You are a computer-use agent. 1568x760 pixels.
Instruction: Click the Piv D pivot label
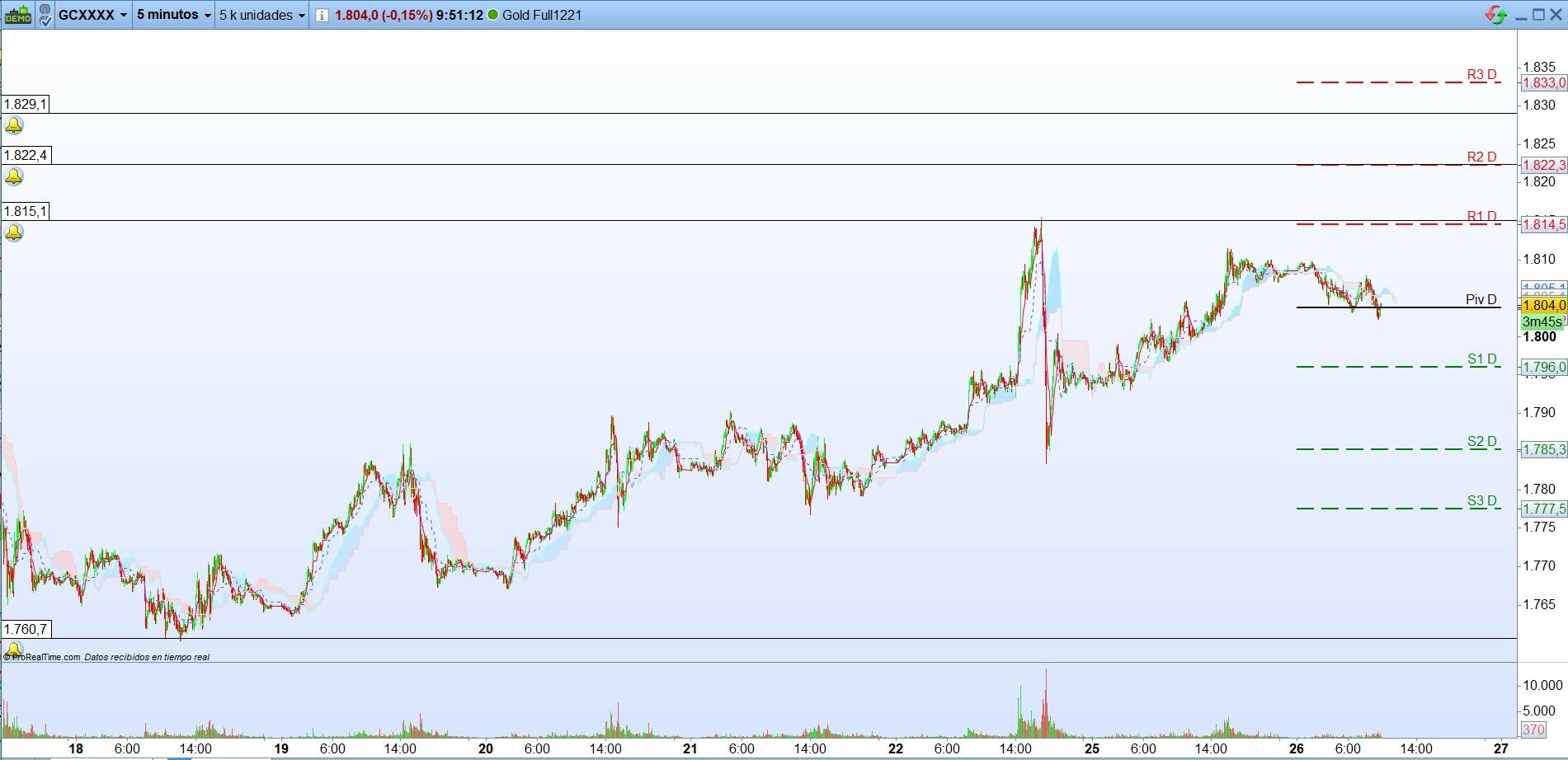pyautogui.click(x=1481, y=300)
